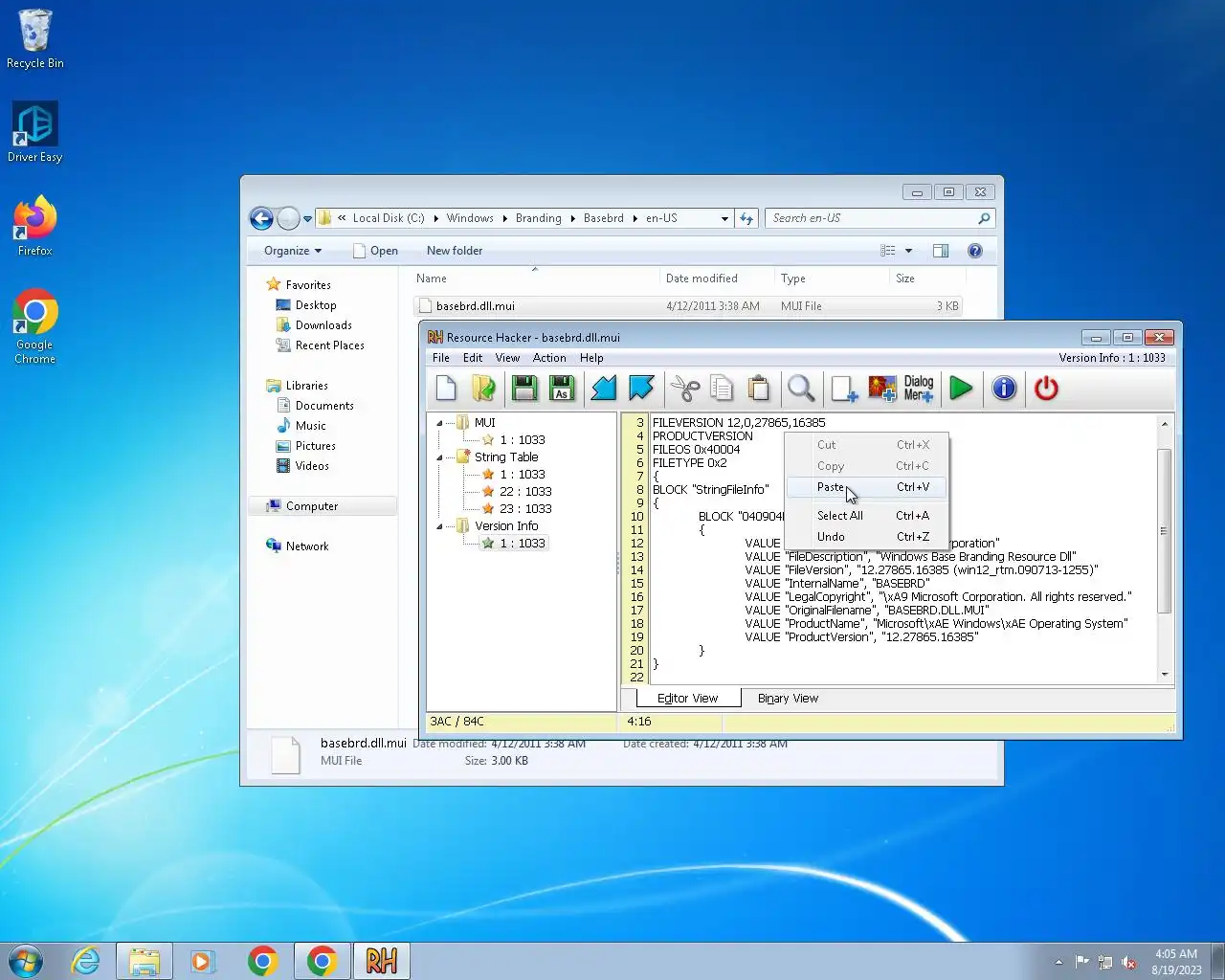Collapse the String Table tree node
Image resolution: width=1225 pixels, height=980 pixels.
click(440, 457)
